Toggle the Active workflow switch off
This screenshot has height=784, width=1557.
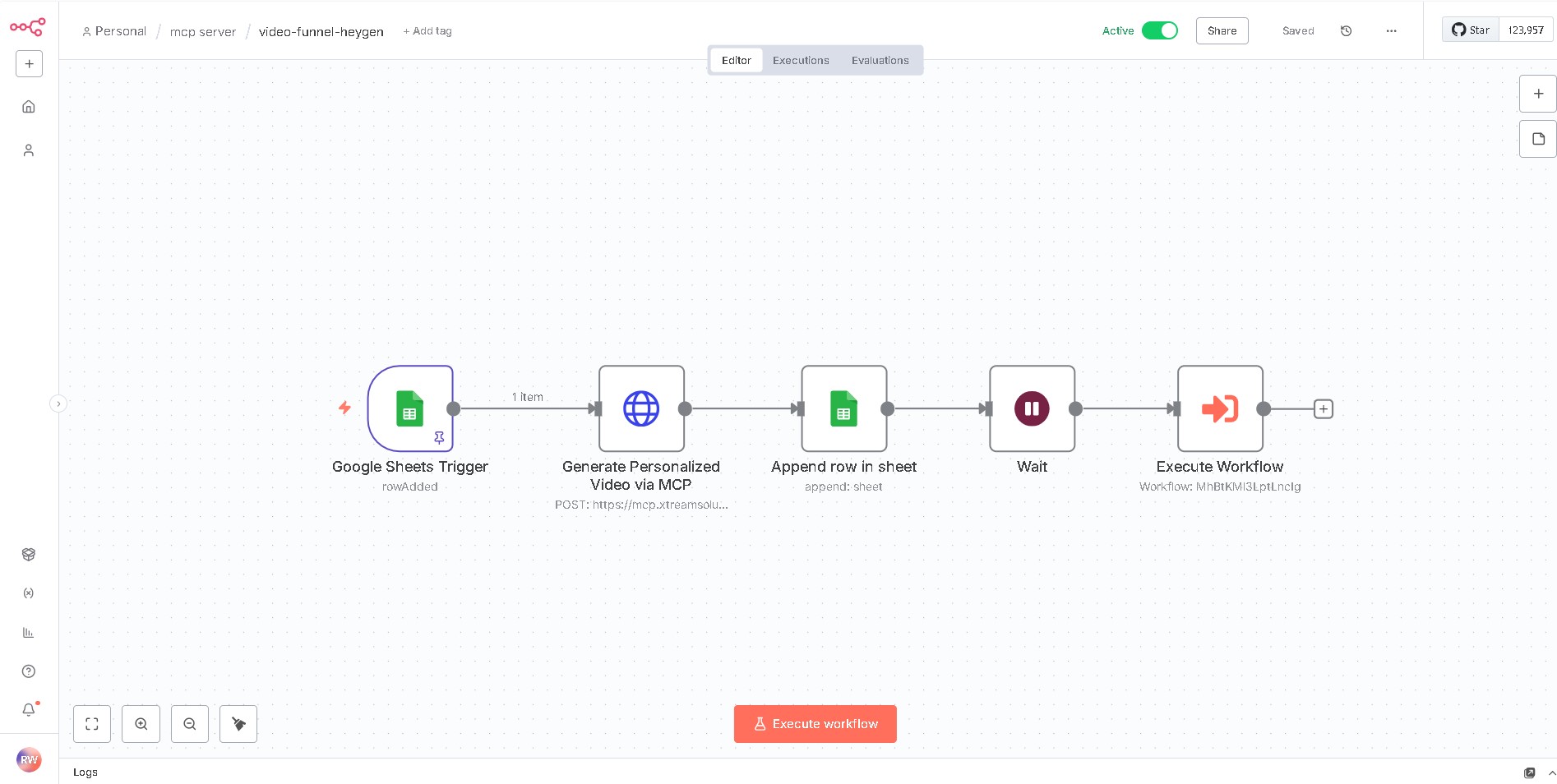pyautogui.click(x=1160, y=30)
